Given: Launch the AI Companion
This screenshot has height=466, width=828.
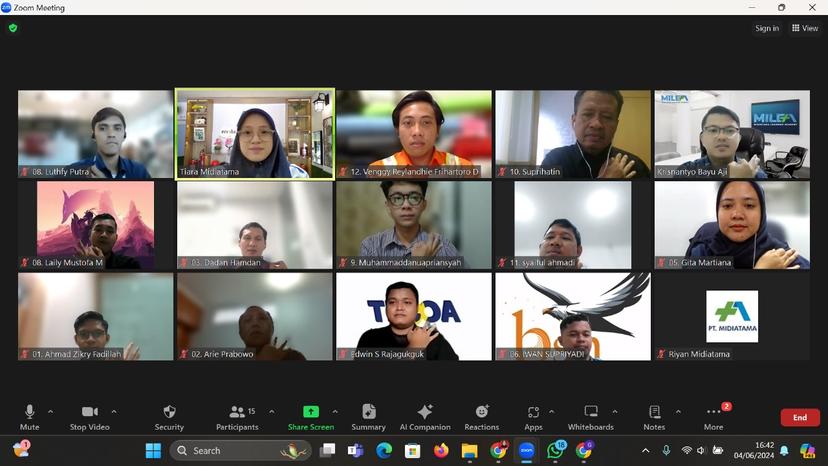Looking at the screenshot, I should (x=425, y=417).
